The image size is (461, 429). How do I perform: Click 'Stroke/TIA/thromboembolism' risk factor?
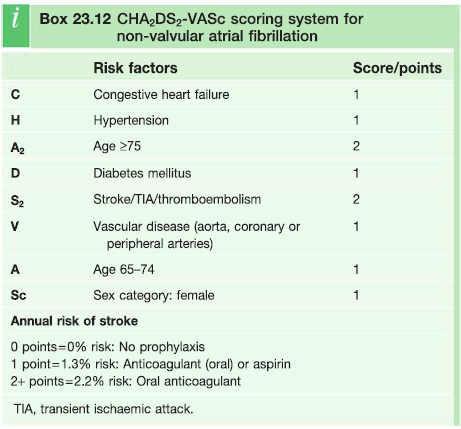click(177, 199)
